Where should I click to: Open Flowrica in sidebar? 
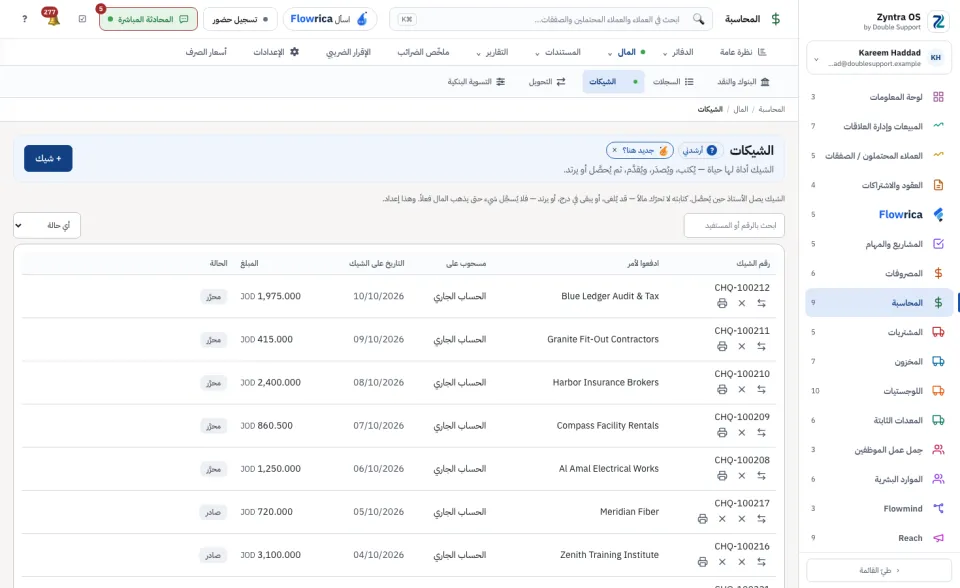click(879, 214)
